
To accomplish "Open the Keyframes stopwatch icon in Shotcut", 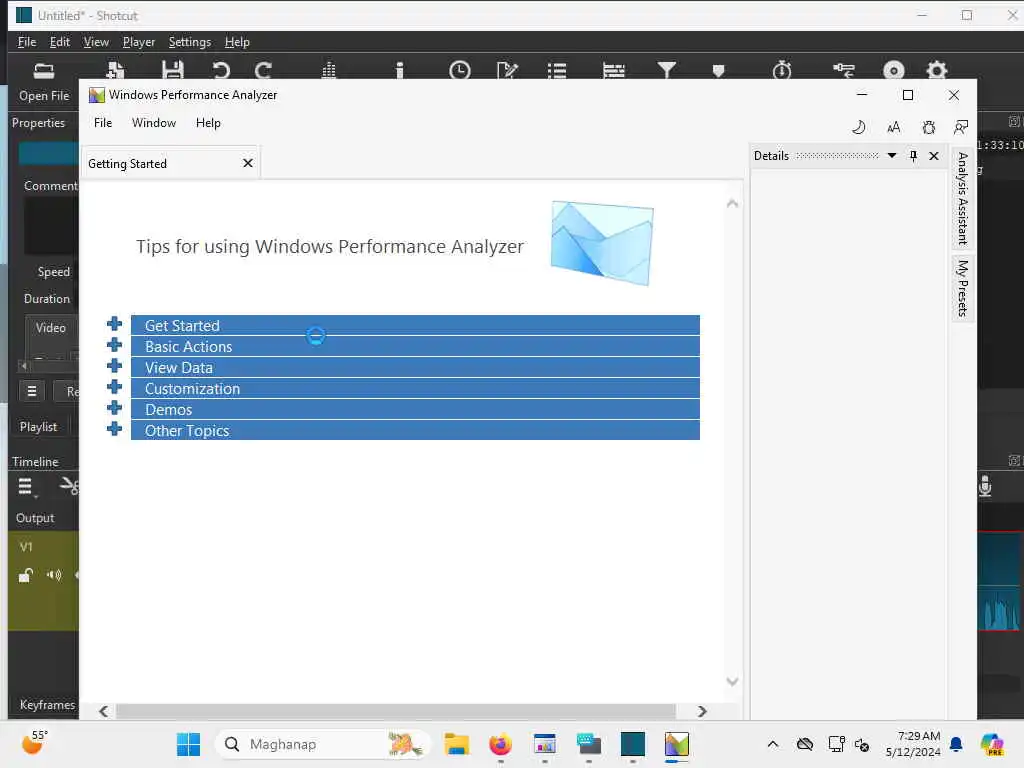I will [x=782, y=70].
